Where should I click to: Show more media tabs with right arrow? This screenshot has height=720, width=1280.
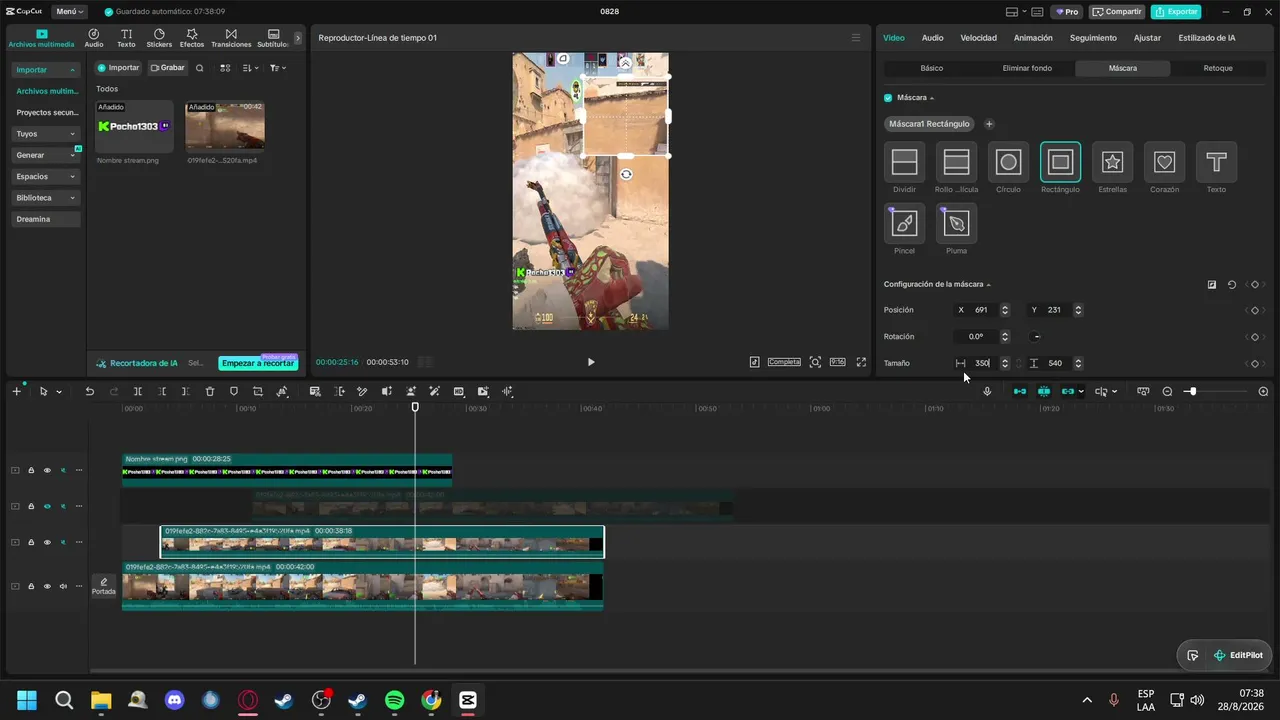click(x=298, y=38)
